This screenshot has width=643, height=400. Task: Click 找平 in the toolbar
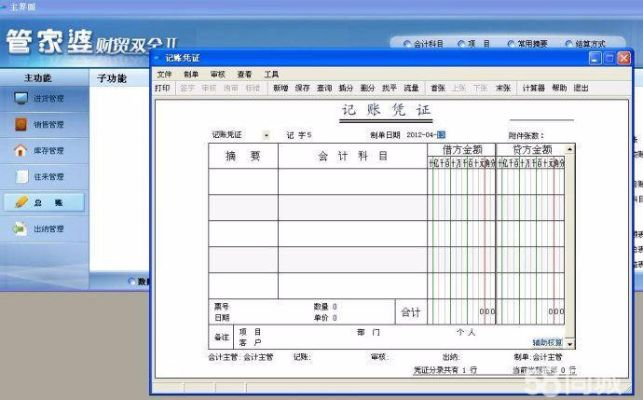(389, 88)
